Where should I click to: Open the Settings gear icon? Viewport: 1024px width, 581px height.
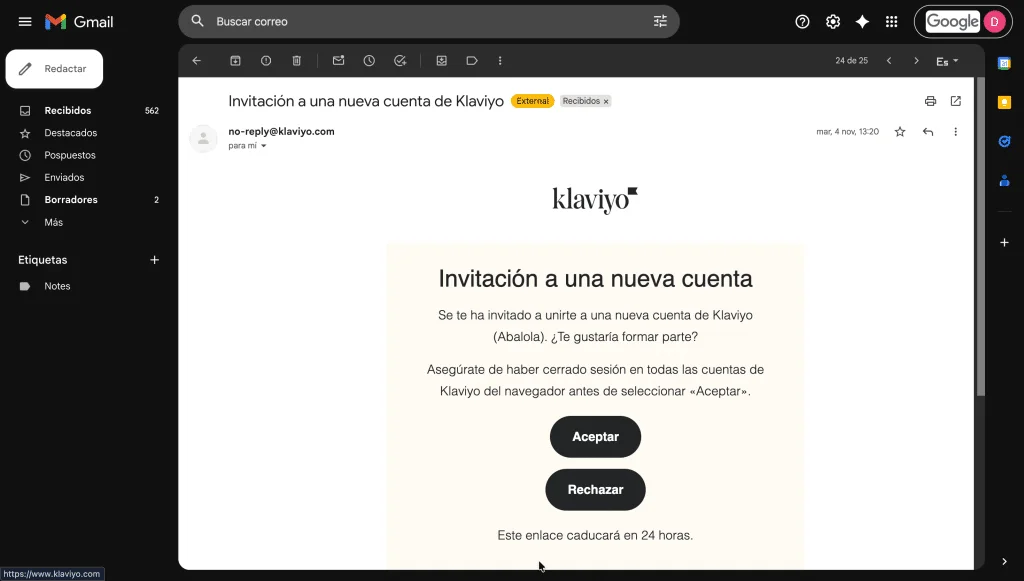tap(833, 22)
